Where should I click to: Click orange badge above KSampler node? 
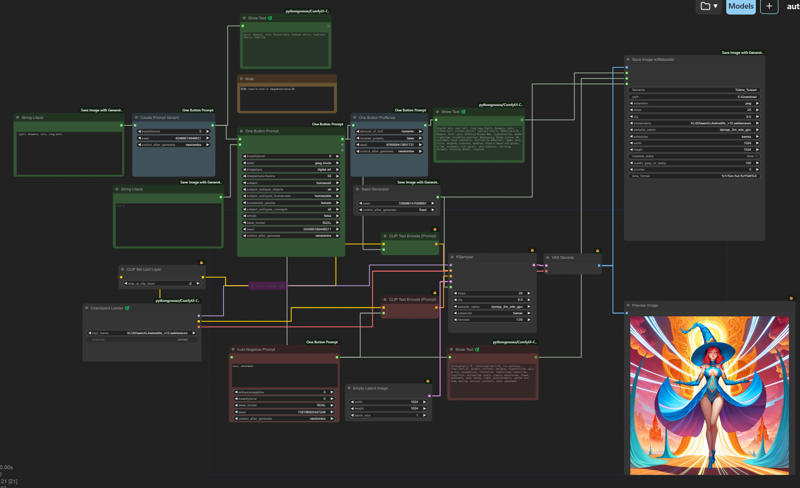click(x=532, y=250)
